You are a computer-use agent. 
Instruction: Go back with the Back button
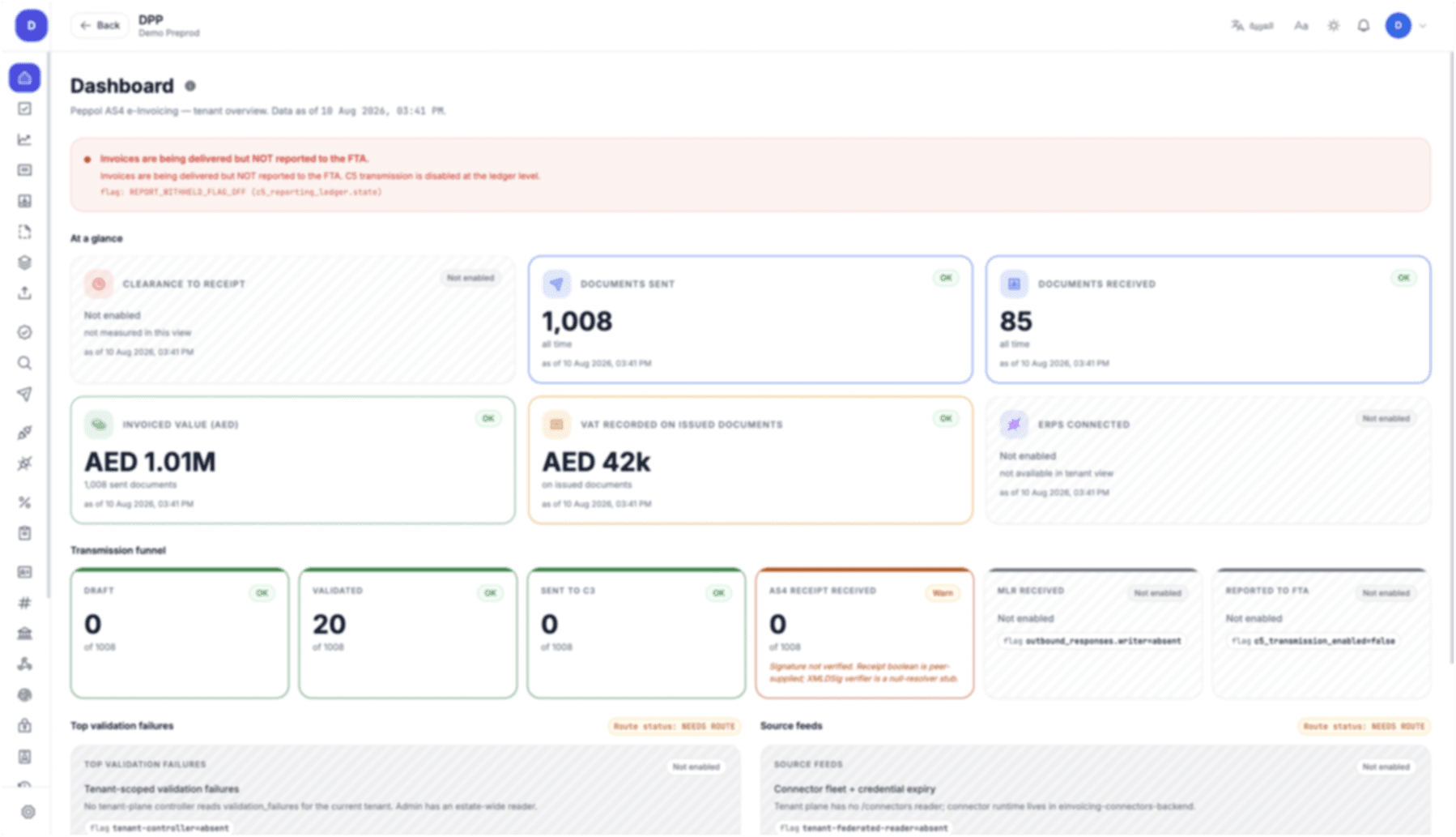[100, 26]
